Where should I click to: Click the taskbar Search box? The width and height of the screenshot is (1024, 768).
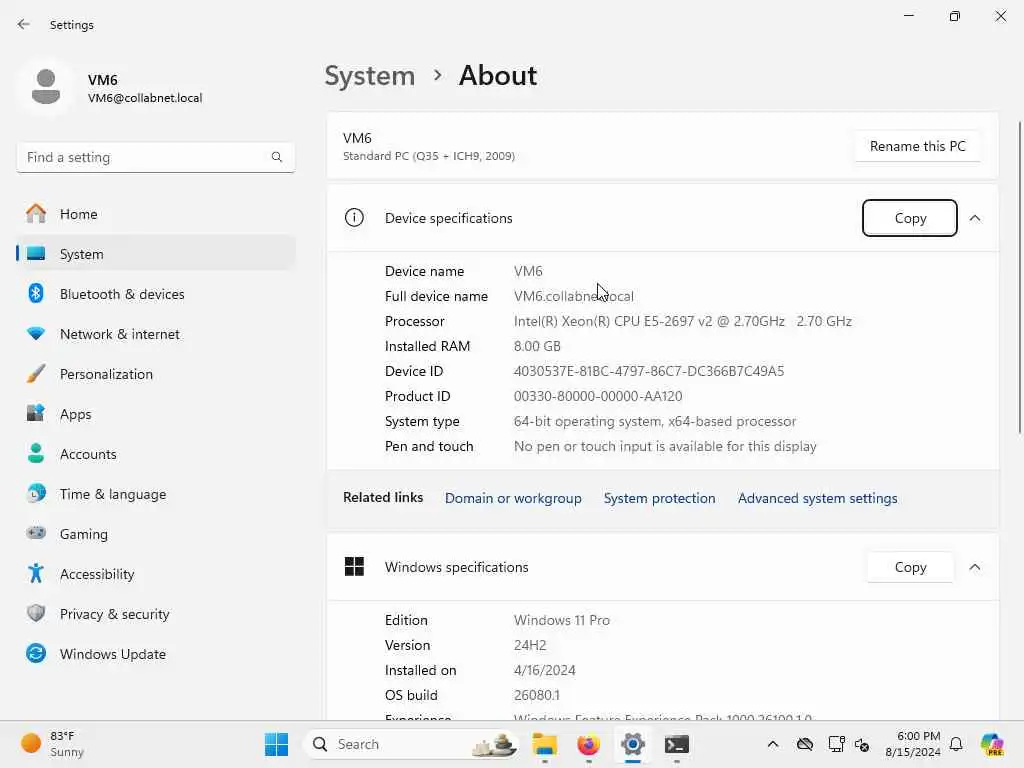[411, 744]
